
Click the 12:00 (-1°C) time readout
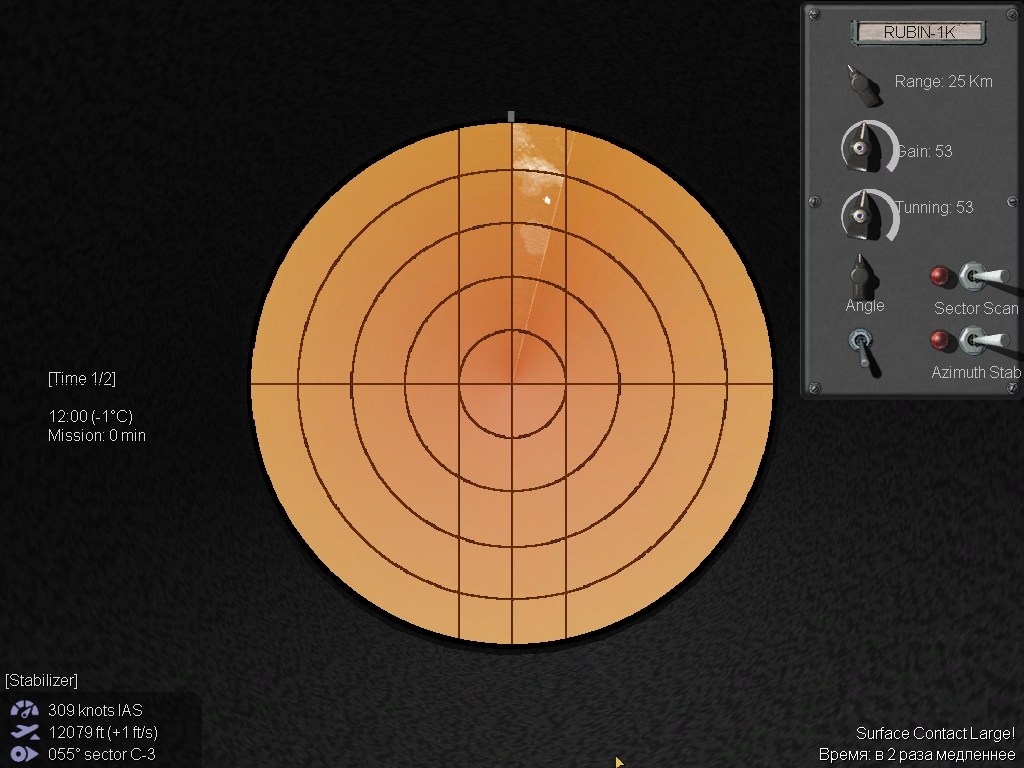pos(91,416)
